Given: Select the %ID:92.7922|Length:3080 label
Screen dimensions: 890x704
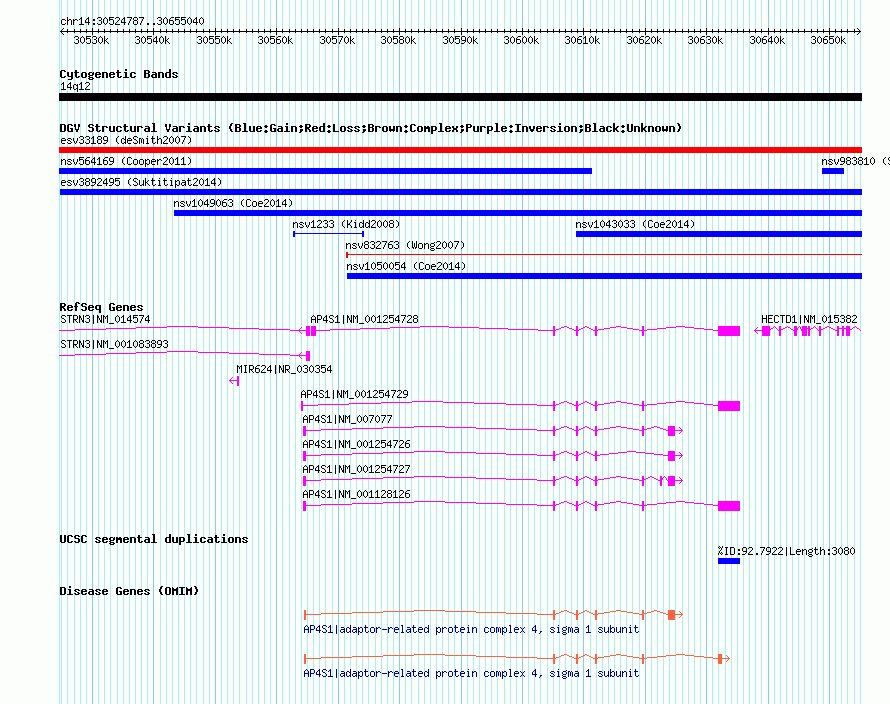Looking at the screenshot, I should (x=786, y=551).
